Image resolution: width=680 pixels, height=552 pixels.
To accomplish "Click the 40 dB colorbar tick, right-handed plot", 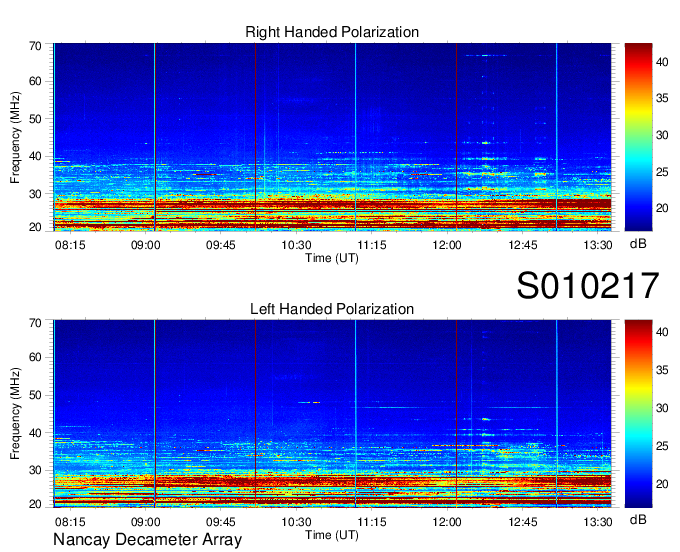I will [662, 62].
